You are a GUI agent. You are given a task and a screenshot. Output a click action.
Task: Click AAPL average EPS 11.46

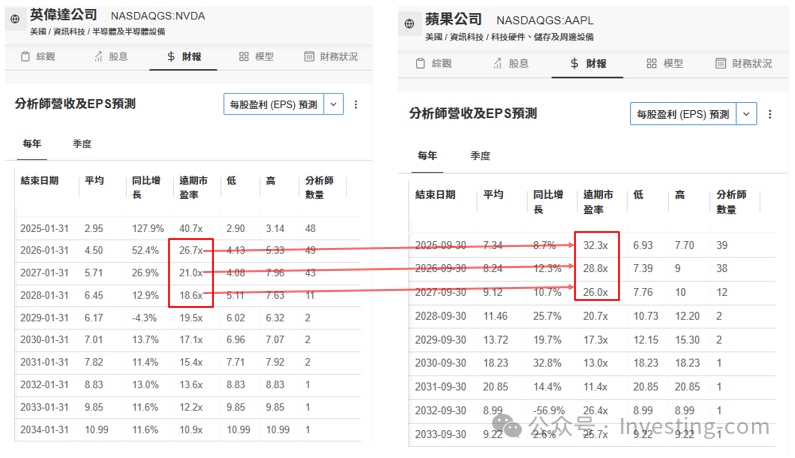(495, 316)
